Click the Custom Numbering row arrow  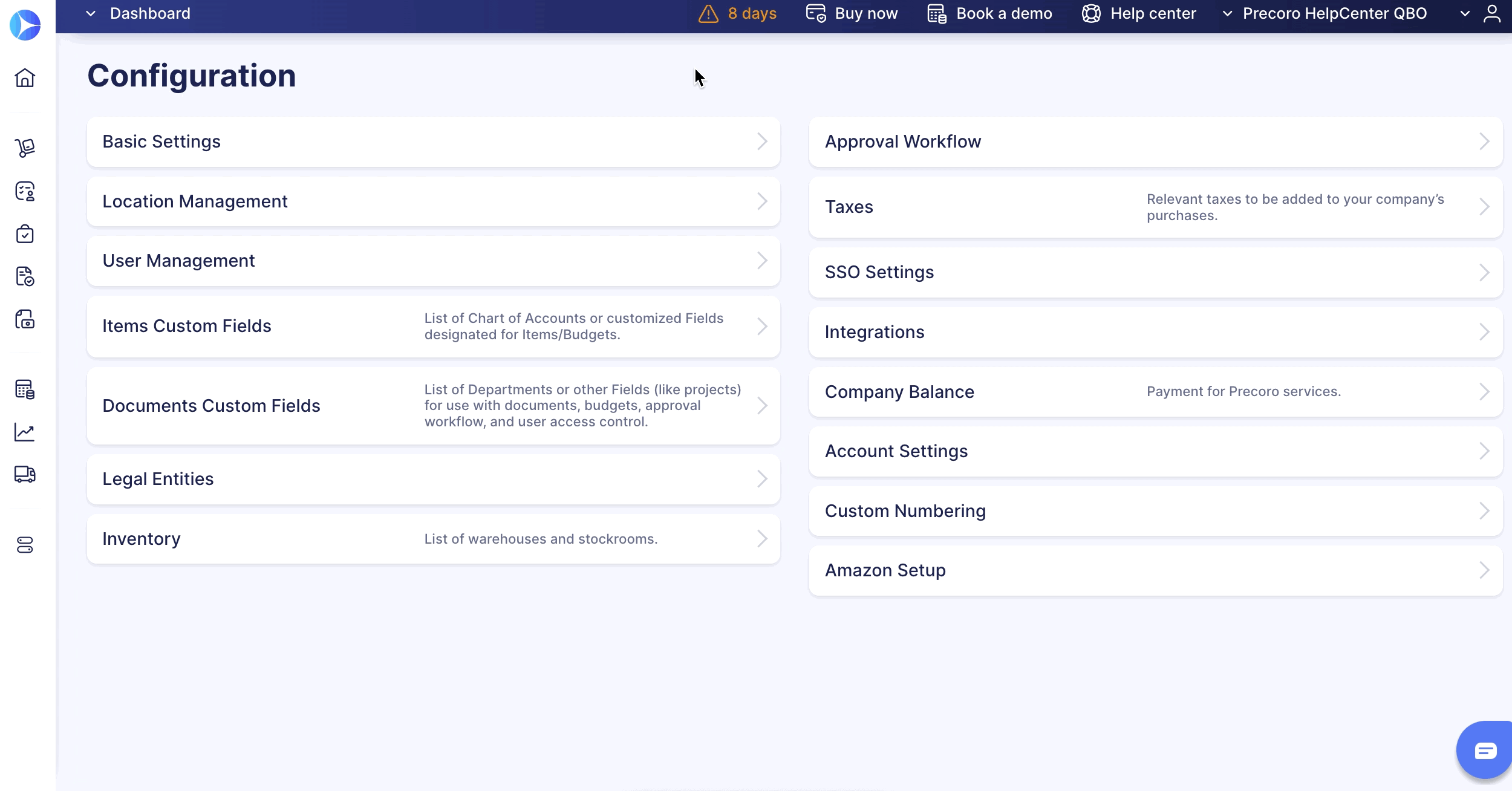[1484, 511]
